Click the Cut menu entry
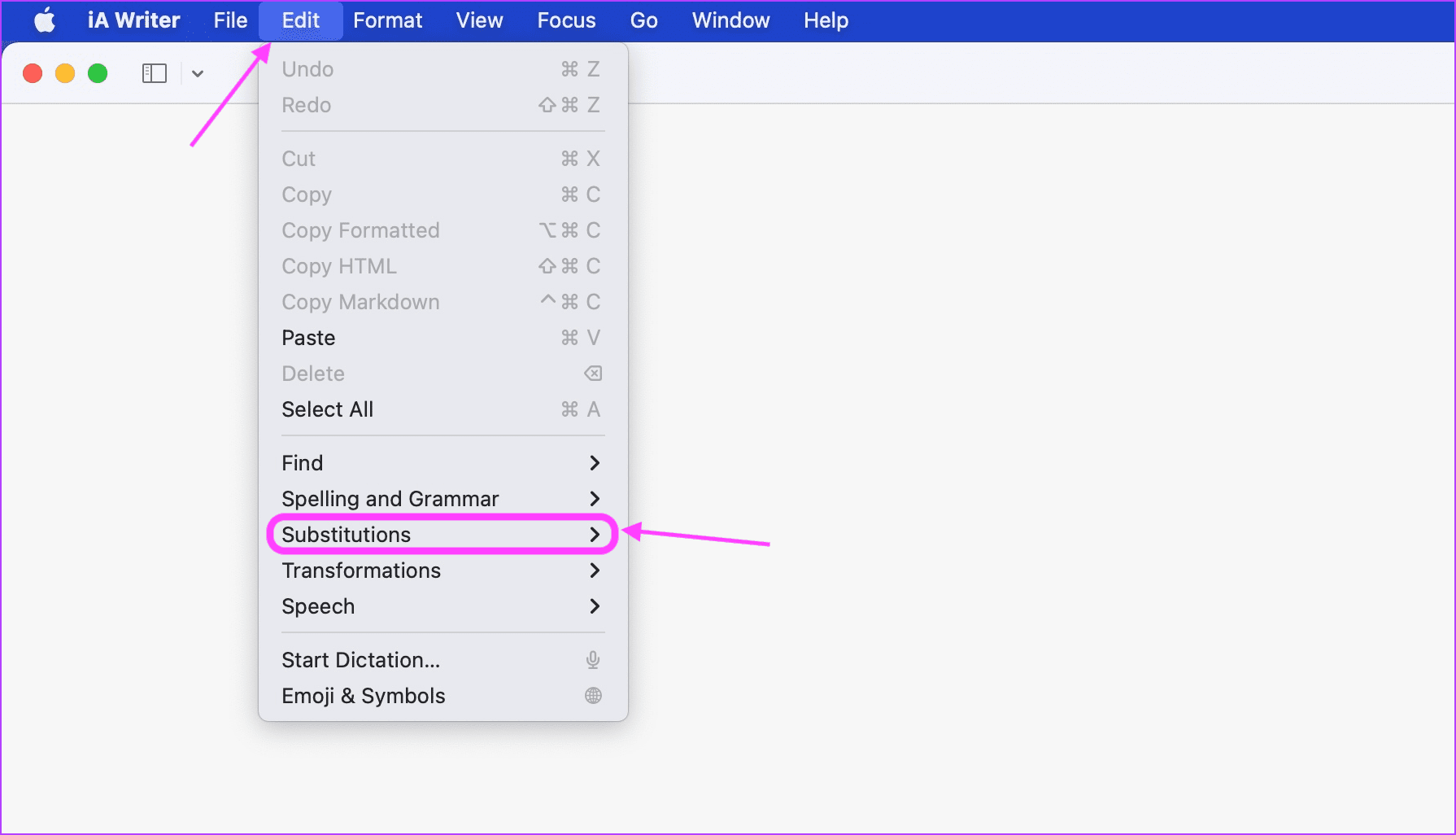The height and width of the screenshot is (835, 1456). [x=443, y=159]
